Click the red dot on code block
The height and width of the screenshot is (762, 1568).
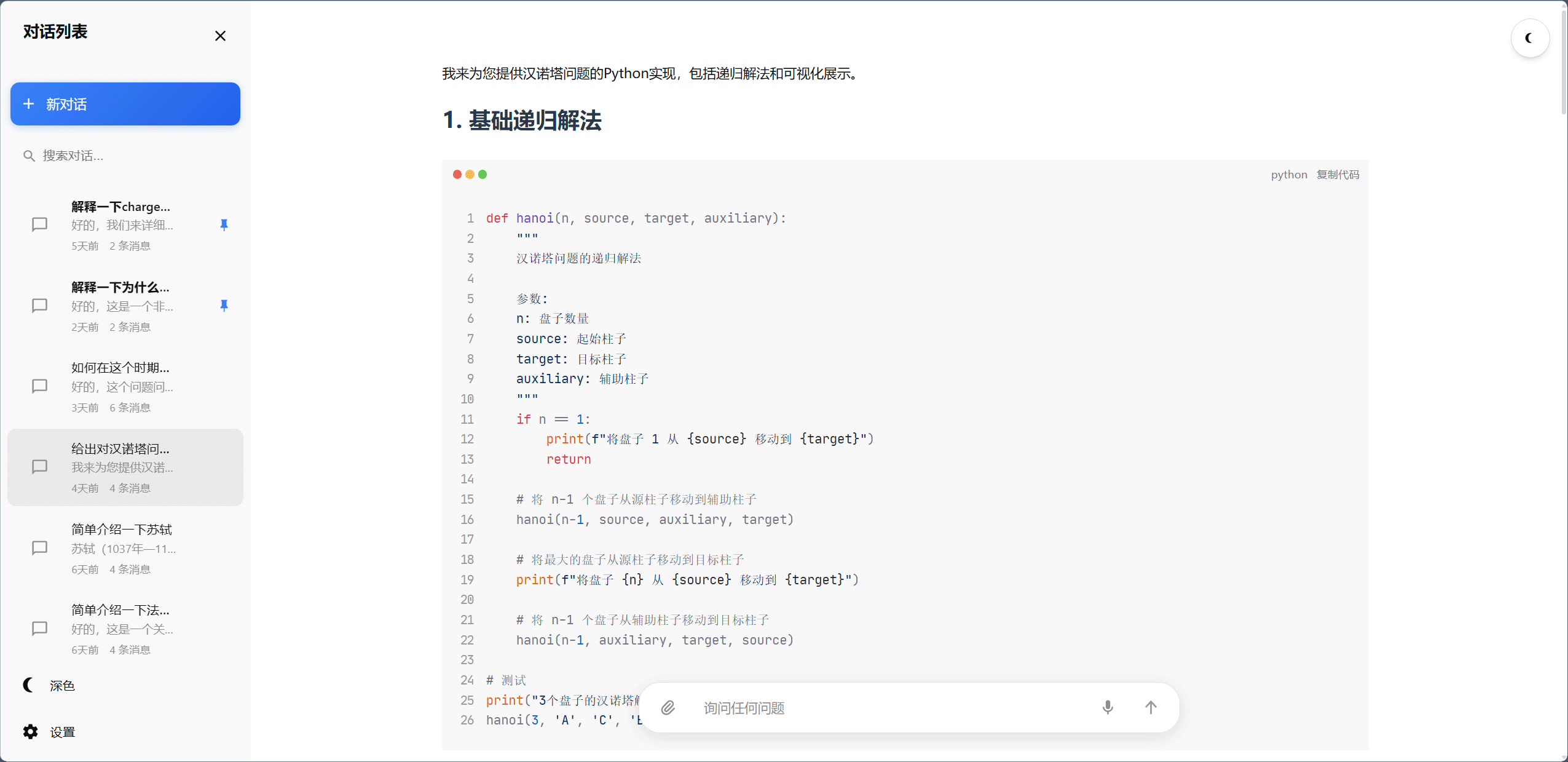[x=457, y=175]
